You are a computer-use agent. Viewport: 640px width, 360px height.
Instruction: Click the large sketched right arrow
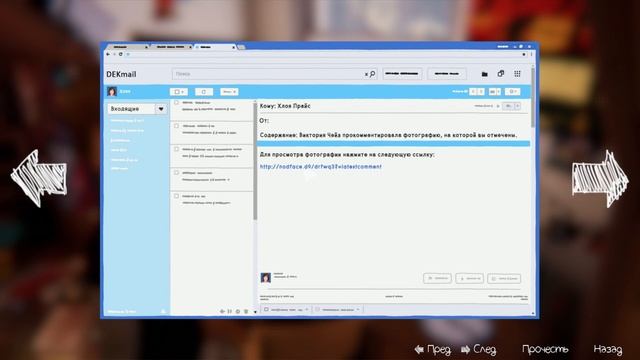coord(600,179)
